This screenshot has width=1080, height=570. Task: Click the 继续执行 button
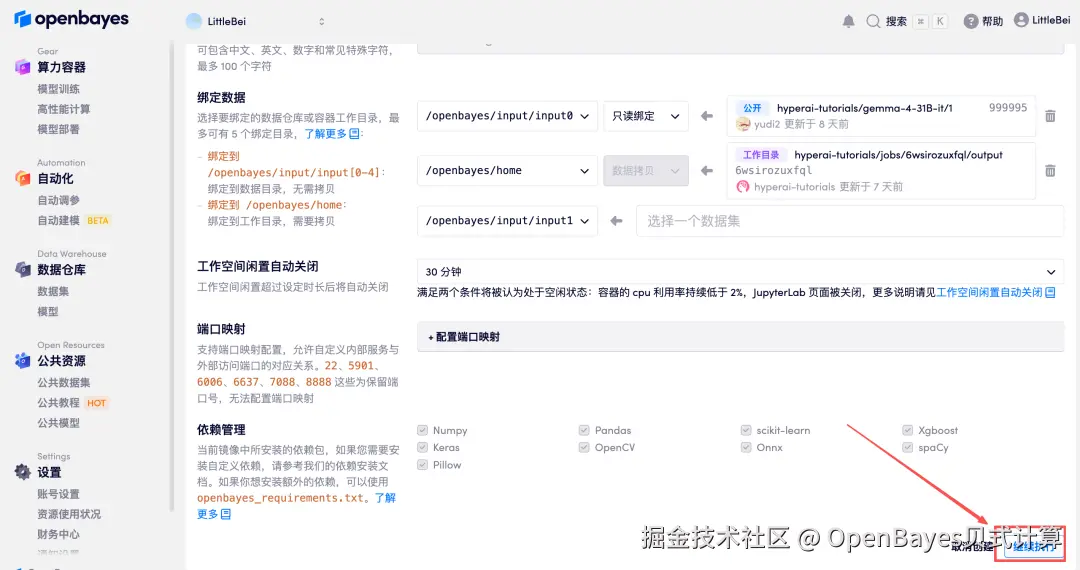click(x=1034, y=546)
